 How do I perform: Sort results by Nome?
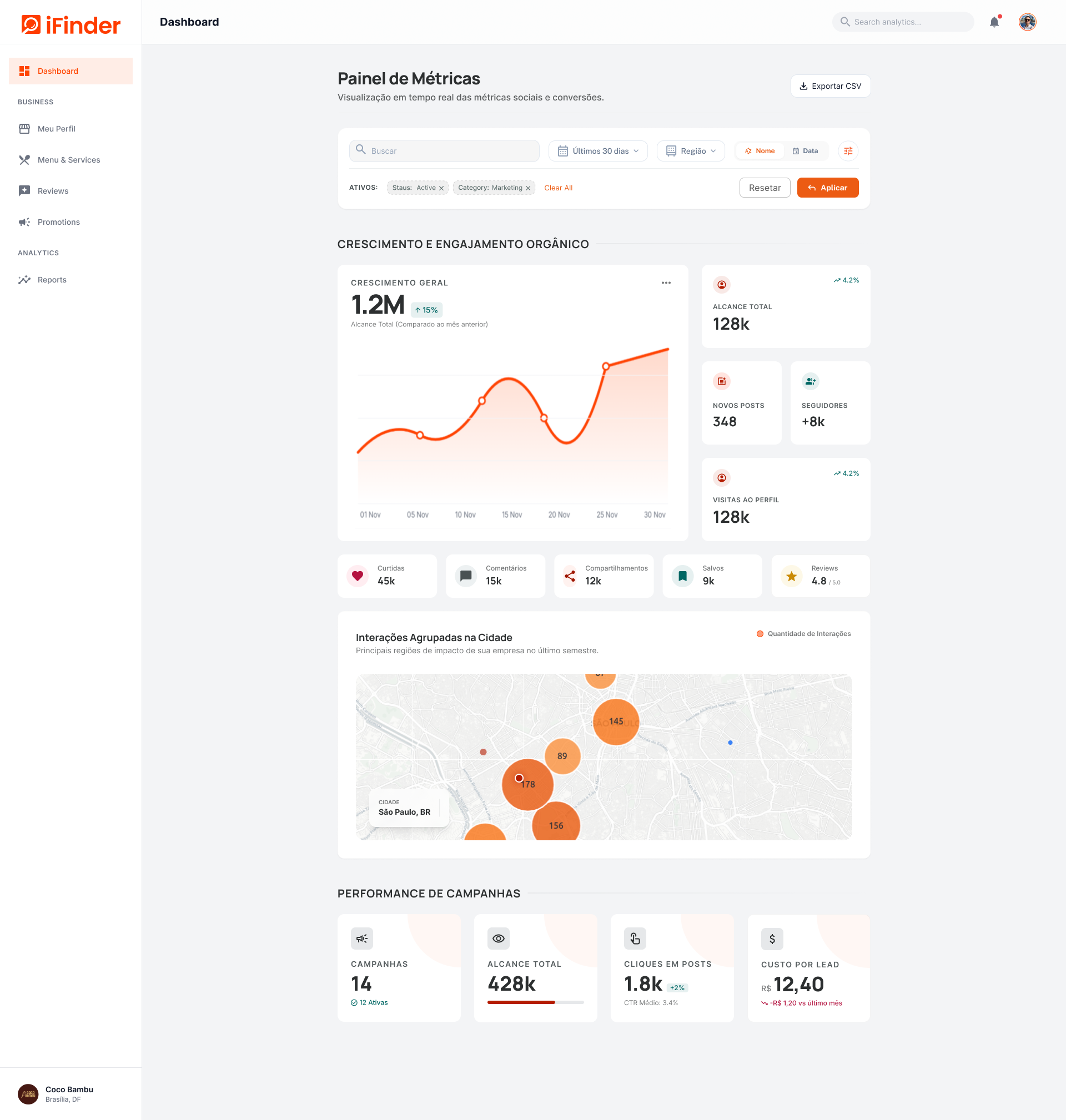click(760, 151)
